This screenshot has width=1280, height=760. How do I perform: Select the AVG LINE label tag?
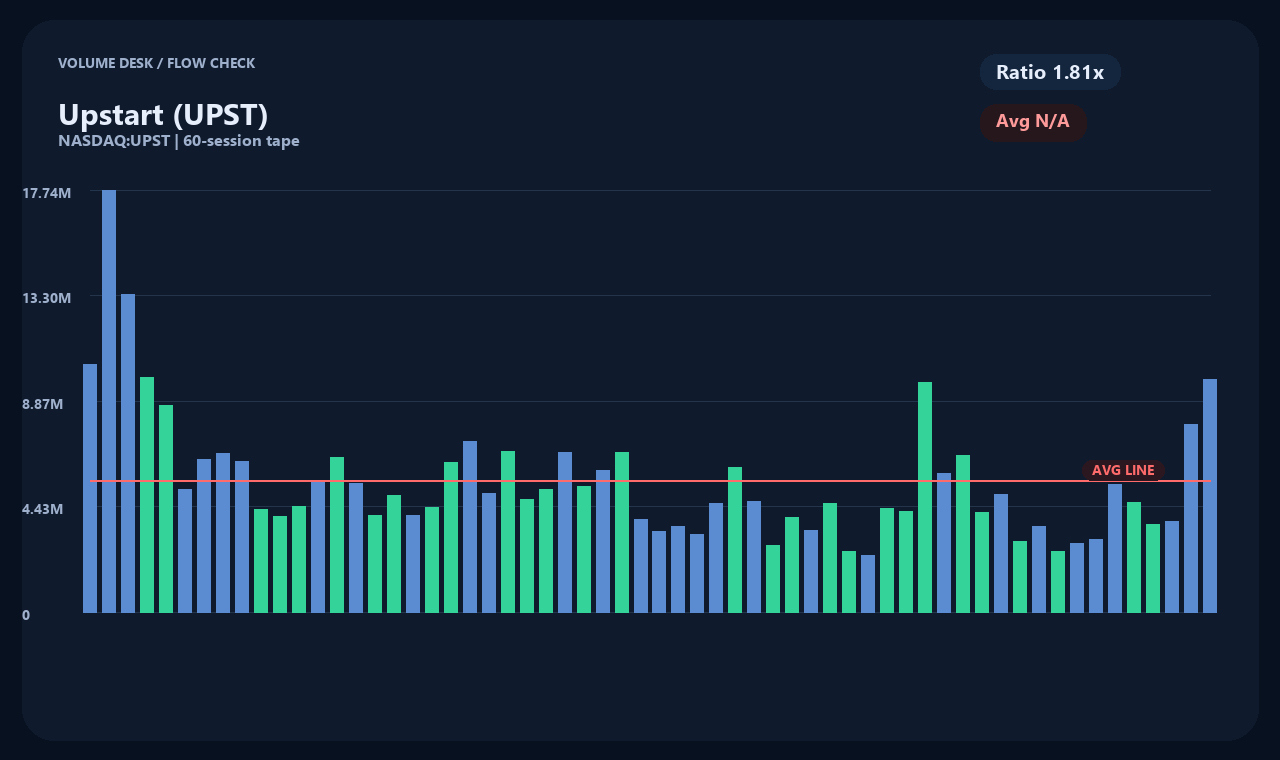tap(1123, 470)
